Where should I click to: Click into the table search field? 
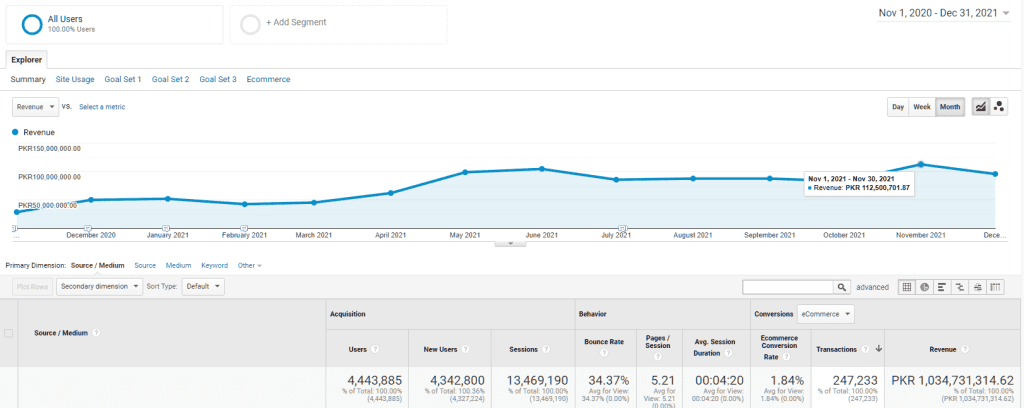point(788,287)
